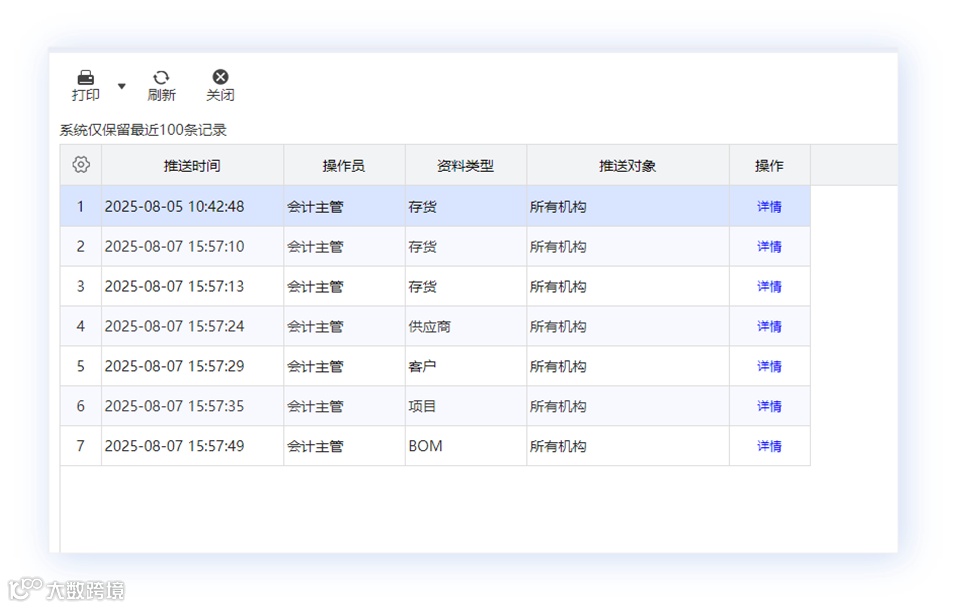Click the 操作员 column header

[x=344, y=166]
